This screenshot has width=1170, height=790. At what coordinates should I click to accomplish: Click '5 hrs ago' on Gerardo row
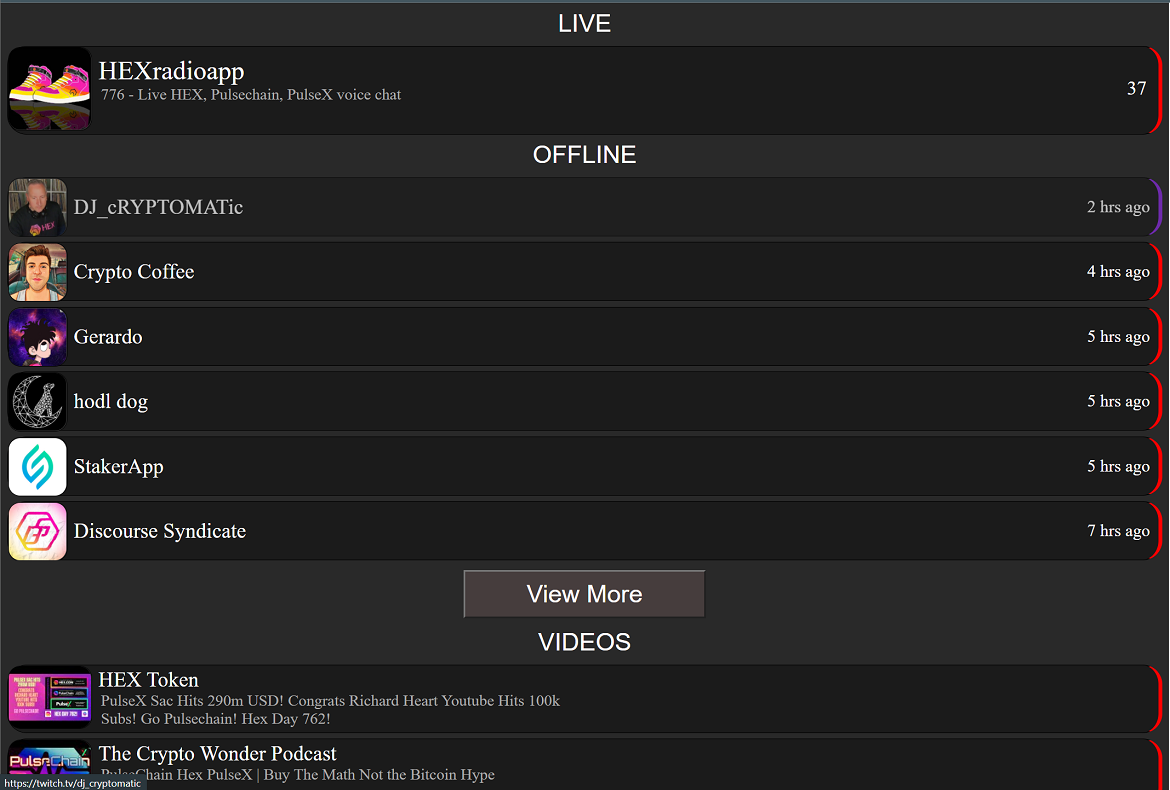1118,336
